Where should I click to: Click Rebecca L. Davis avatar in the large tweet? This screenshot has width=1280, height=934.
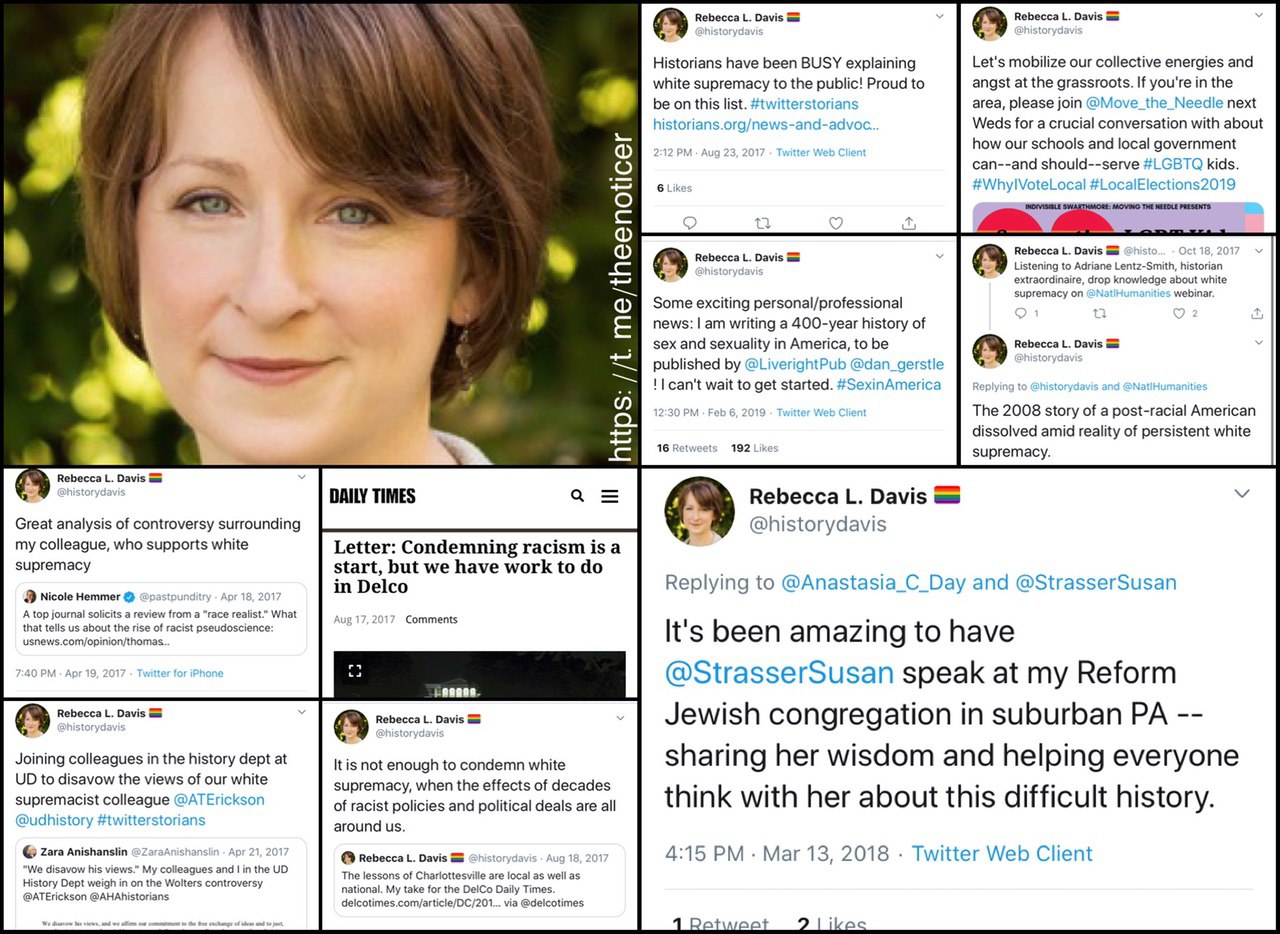click(700, 510)
